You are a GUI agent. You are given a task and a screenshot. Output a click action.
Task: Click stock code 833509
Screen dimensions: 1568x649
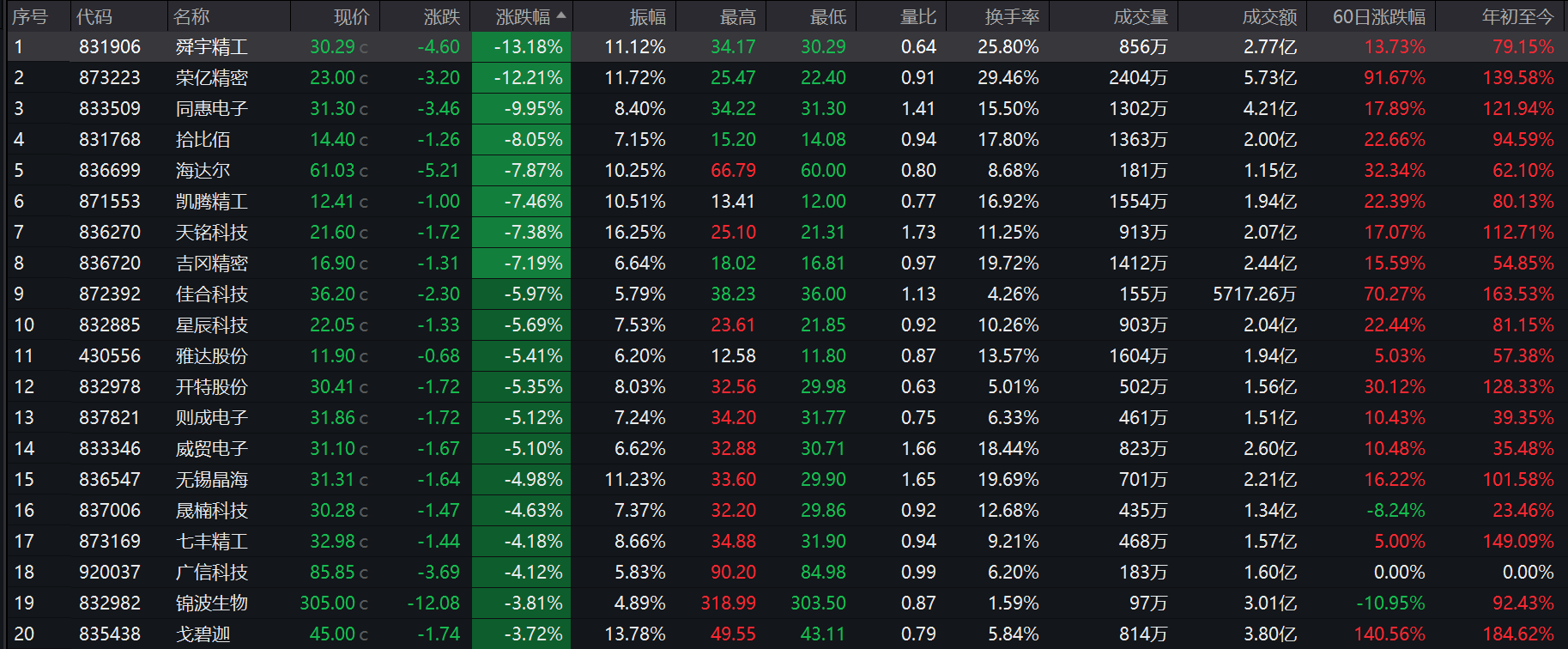110,109
